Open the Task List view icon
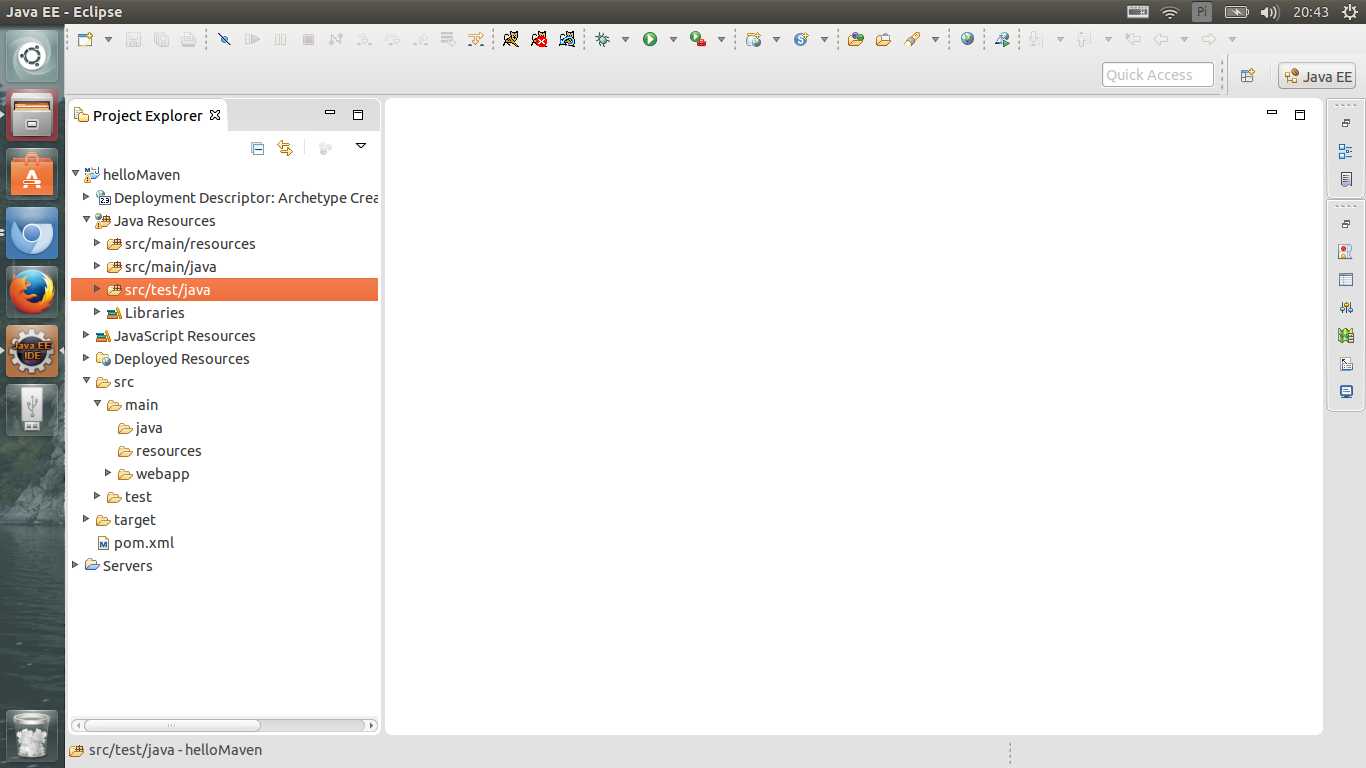 1346,179
